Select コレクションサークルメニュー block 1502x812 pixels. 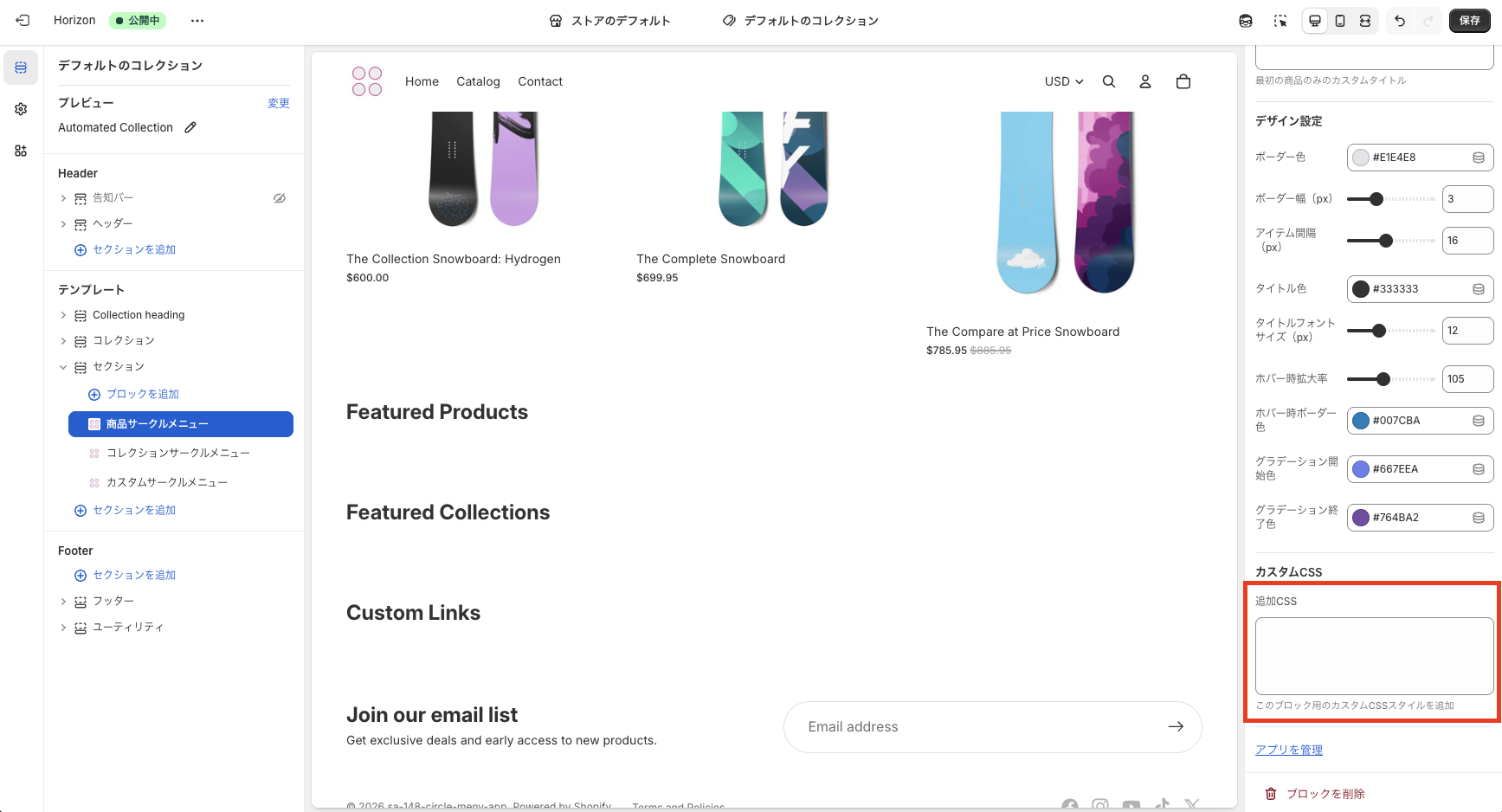177,454
